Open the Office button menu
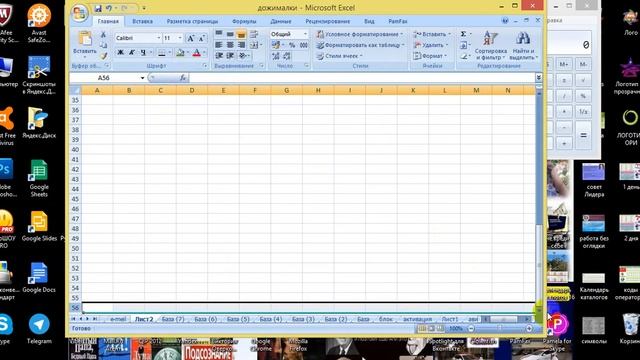Screen dimensions: 640x360 pos(80,13)
